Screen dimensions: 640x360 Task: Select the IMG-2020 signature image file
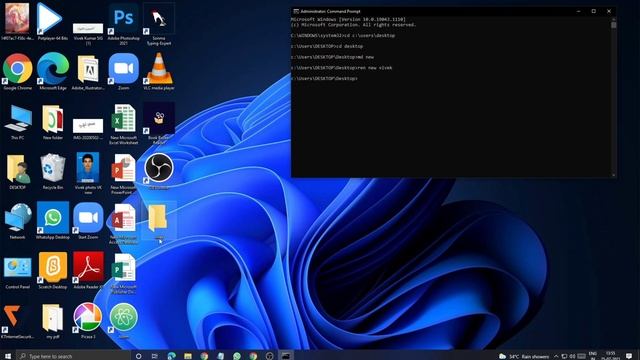88,129
